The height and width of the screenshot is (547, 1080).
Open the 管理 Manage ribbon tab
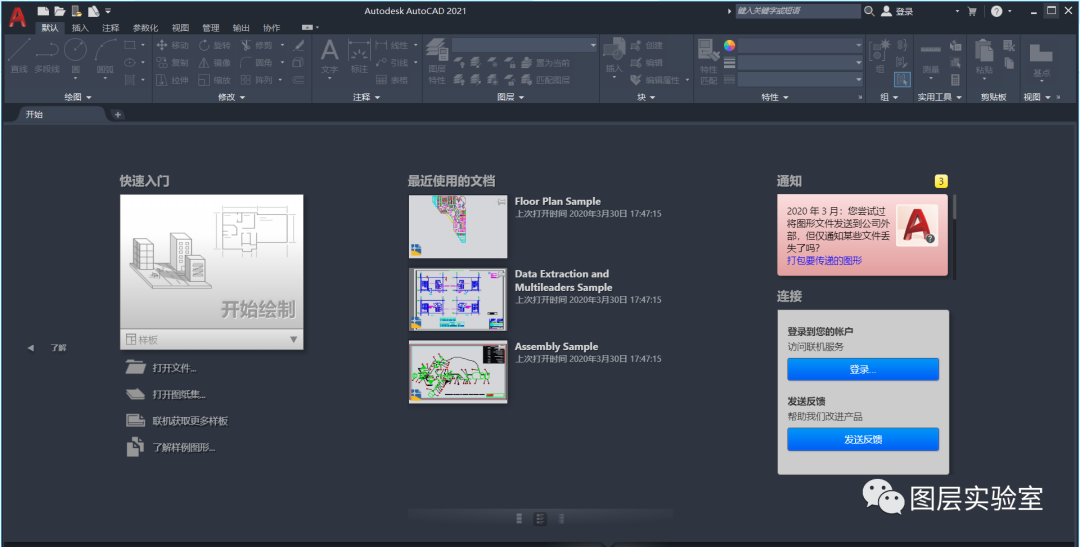(x=211, y=28)
